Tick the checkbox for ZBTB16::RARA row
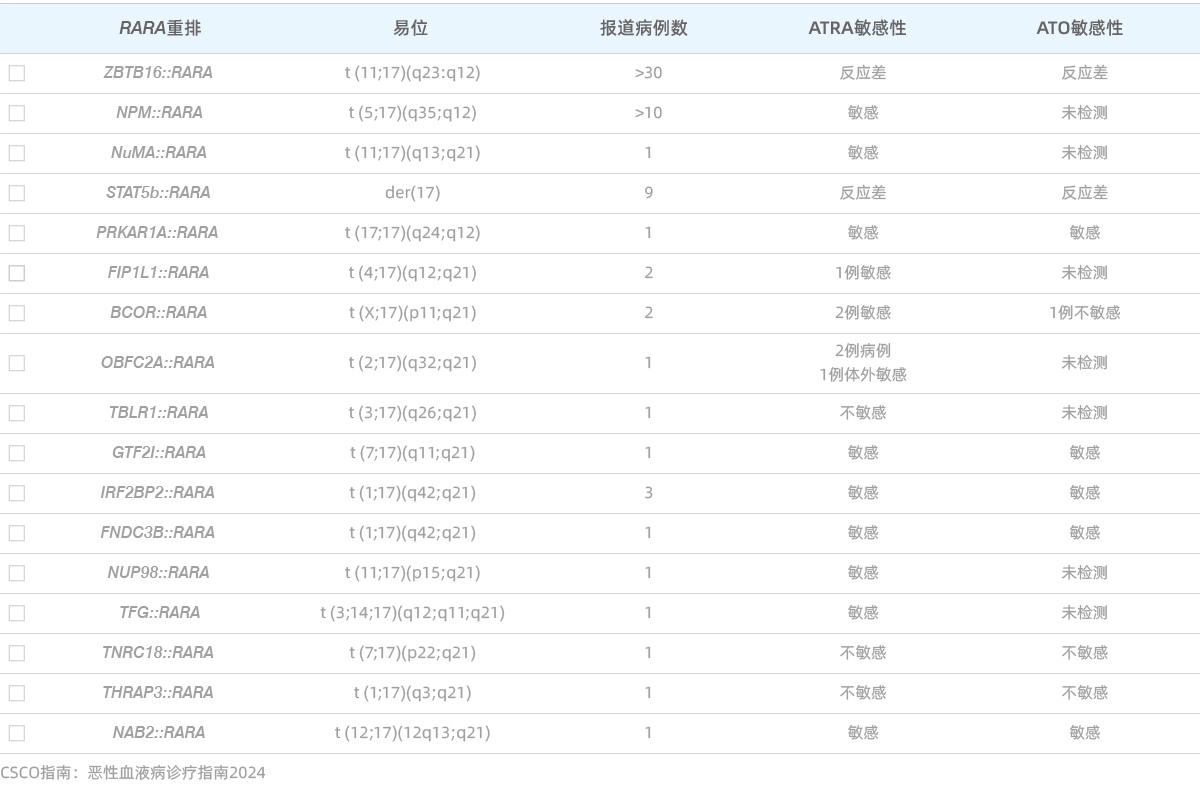 (x=17, y=73)
